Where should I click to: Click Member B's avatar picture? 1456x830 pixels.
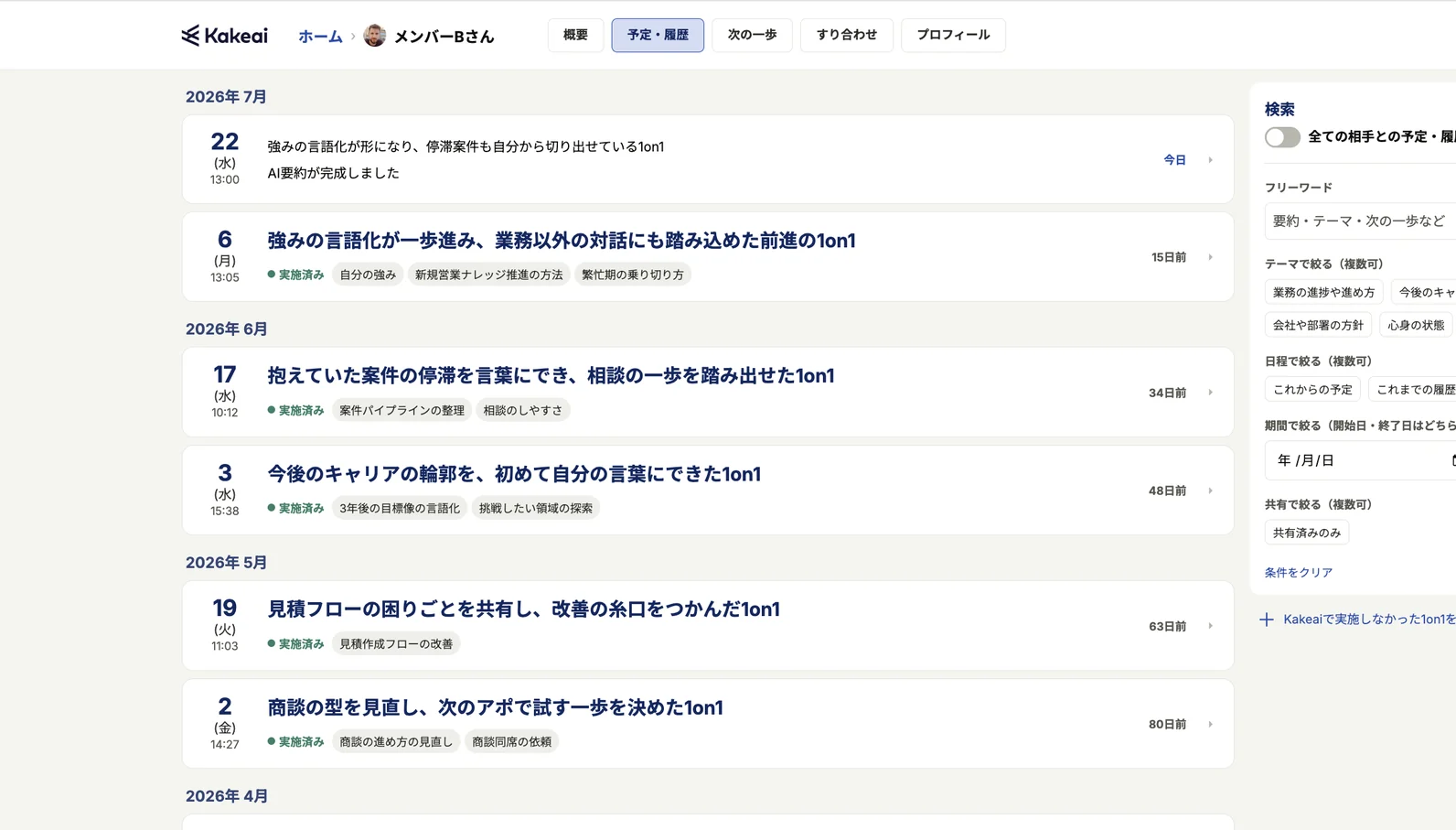coord(374,36)
